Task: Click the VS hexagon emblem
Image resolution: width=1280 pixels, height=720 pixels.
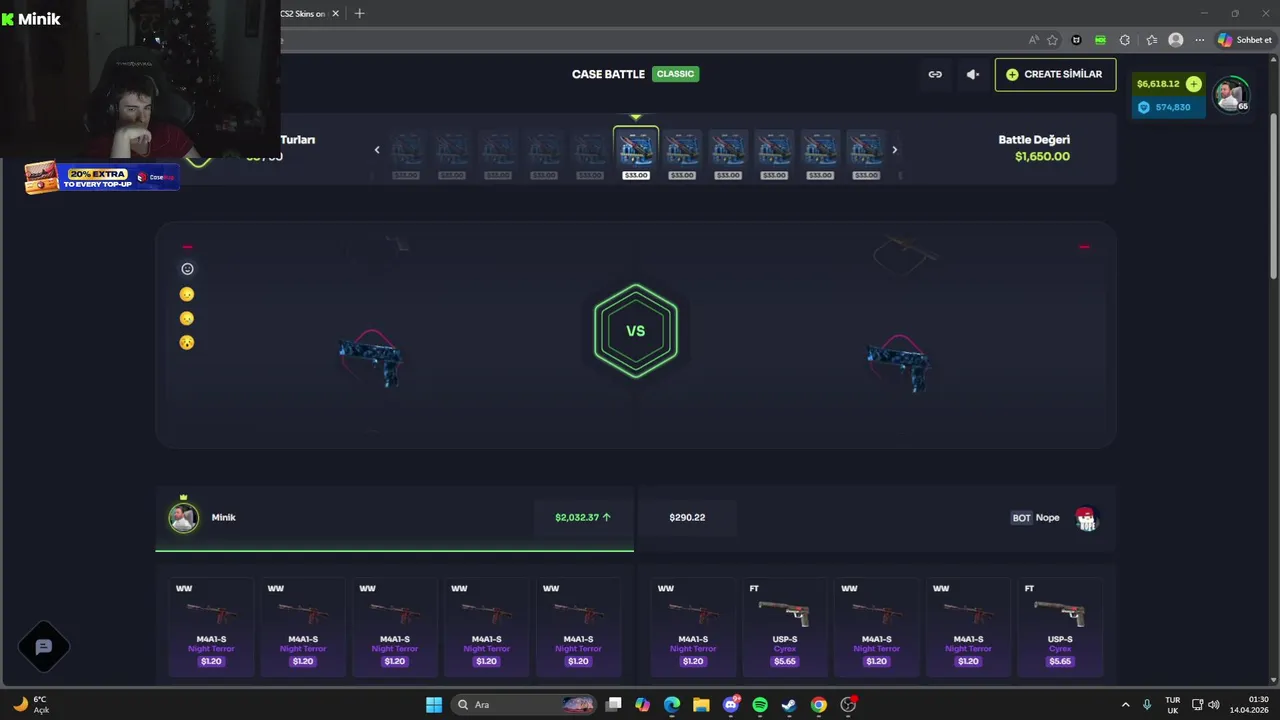Action: coord(635,331)
